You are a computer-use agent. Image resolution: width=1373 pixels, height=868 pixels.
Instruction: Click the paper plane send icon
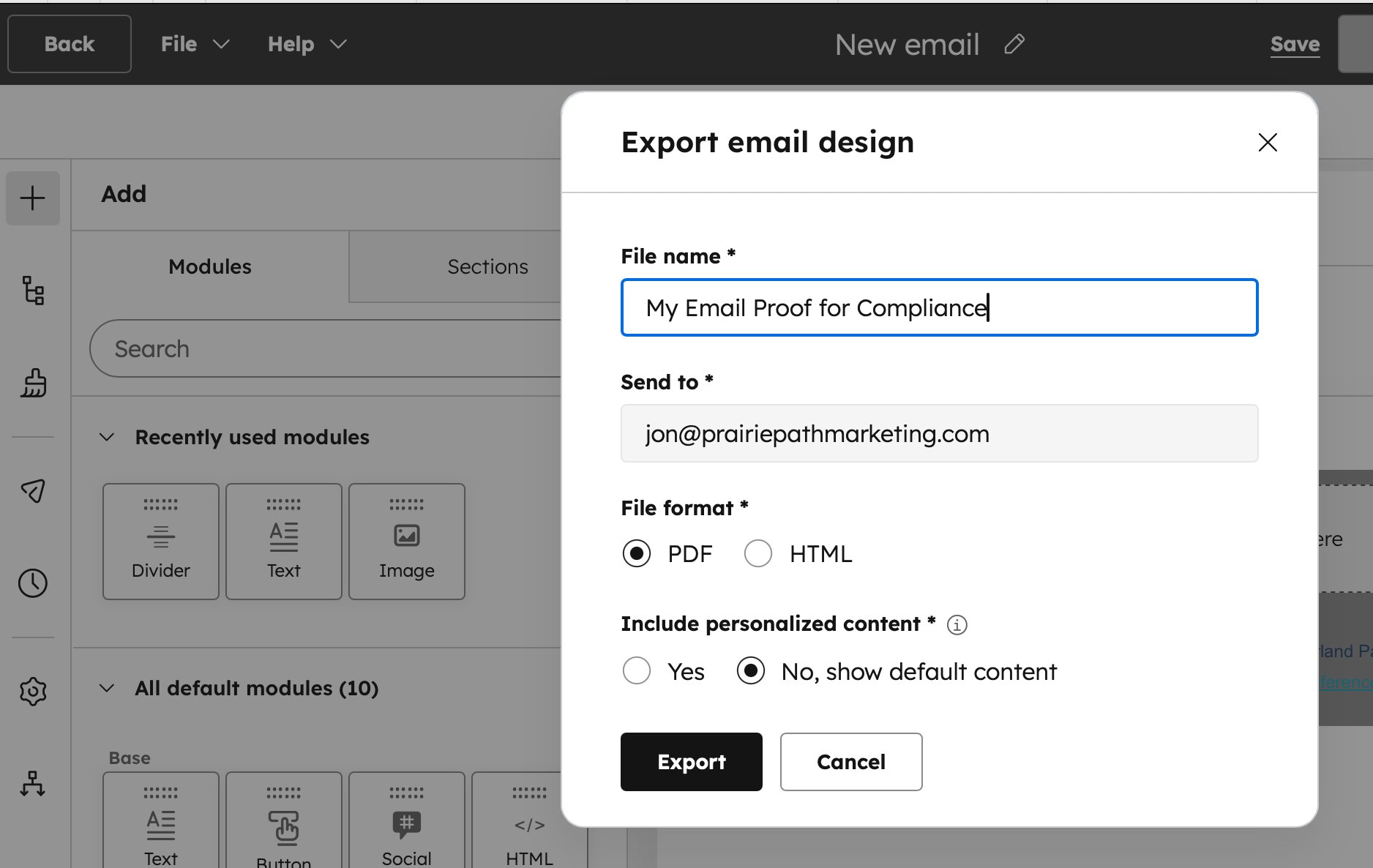tap(33, 490)
